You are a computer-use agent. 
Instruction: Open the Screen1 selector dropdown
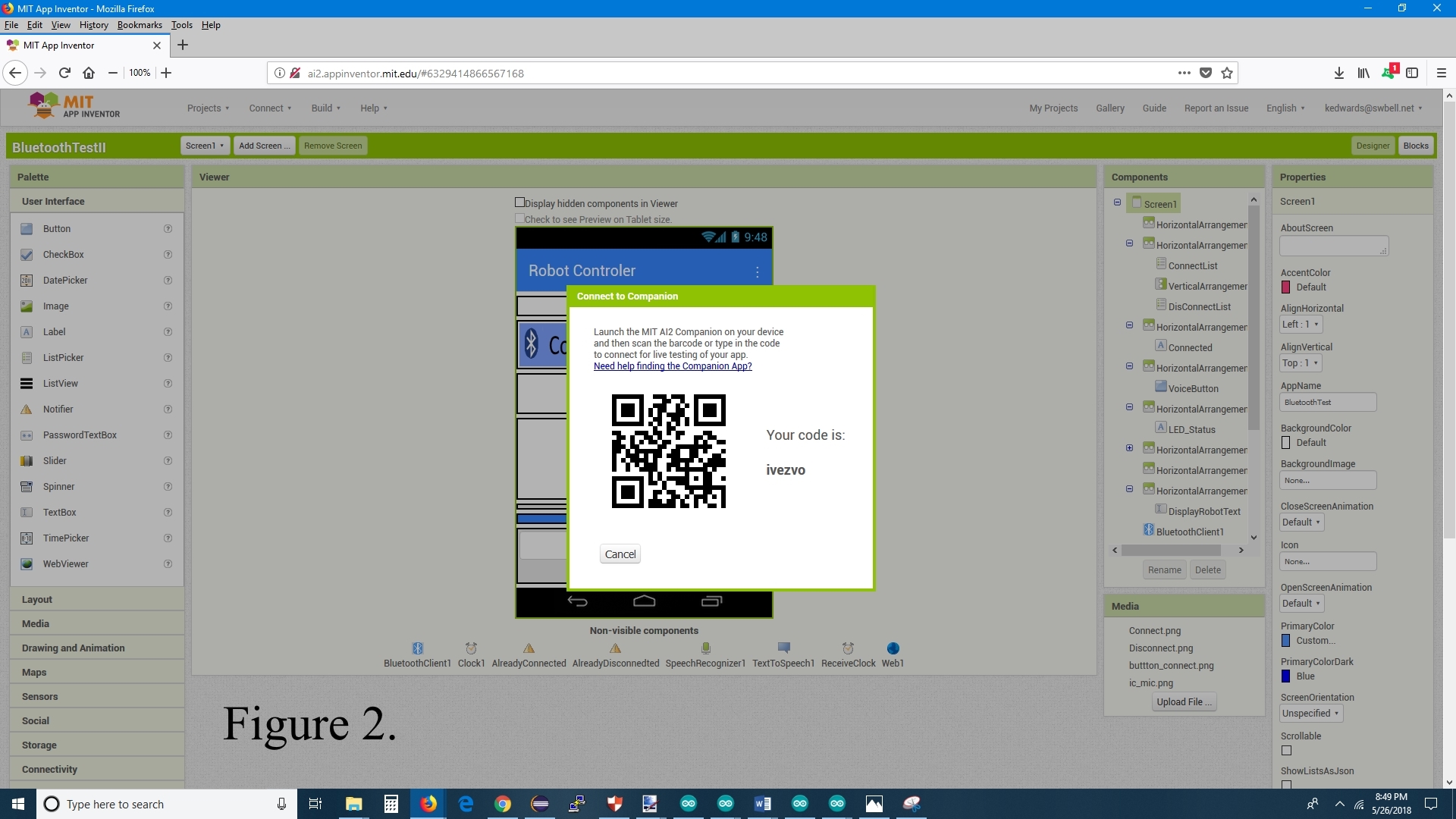[x=205, y=146]
